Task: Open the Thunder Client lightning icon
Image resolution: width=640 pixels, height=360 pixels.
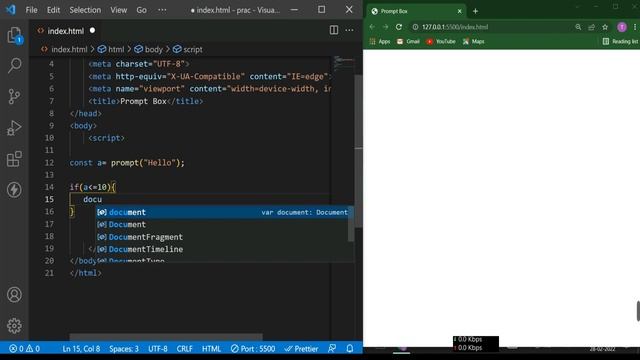Action: point(14,190)
